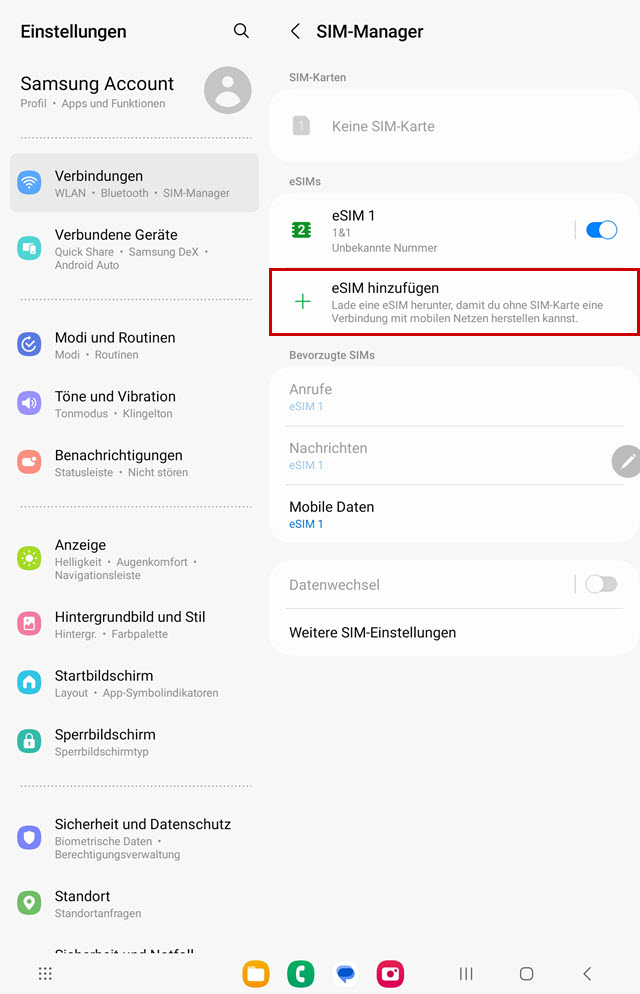Enable the Datenwechsel toggle
The height and width of the screenshot is (994, 640).
pyautogui.click(x=601, y=584)
